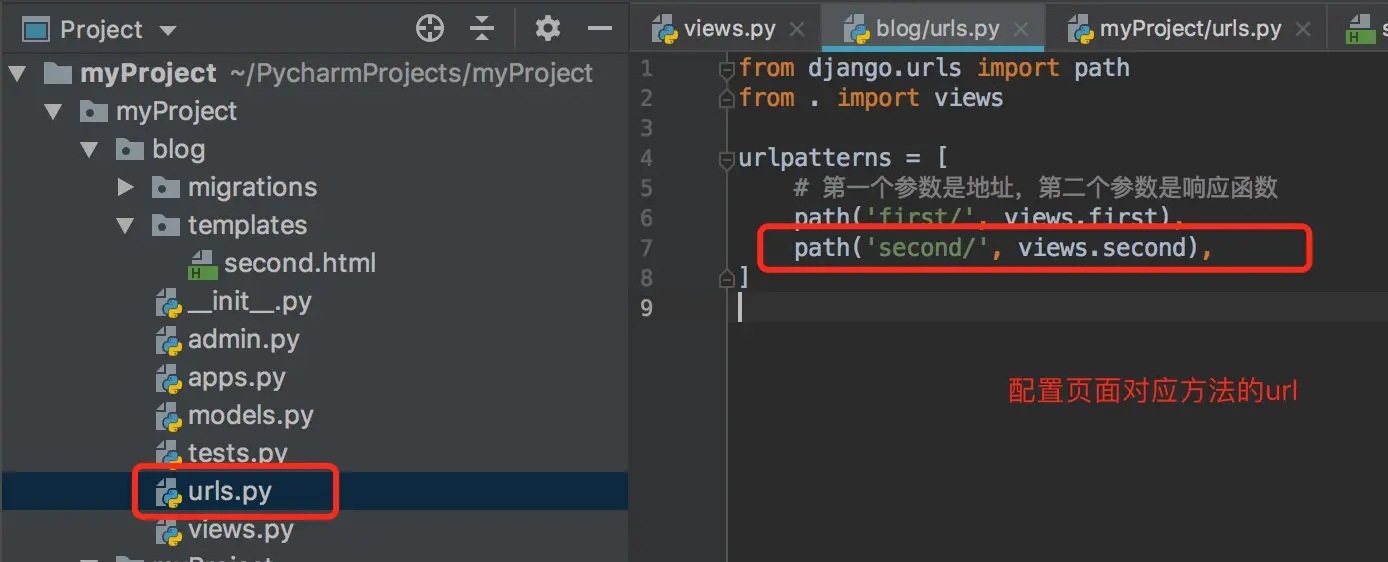Click the Project panel window icon
Screen dimensions: 1388x562
35,30
